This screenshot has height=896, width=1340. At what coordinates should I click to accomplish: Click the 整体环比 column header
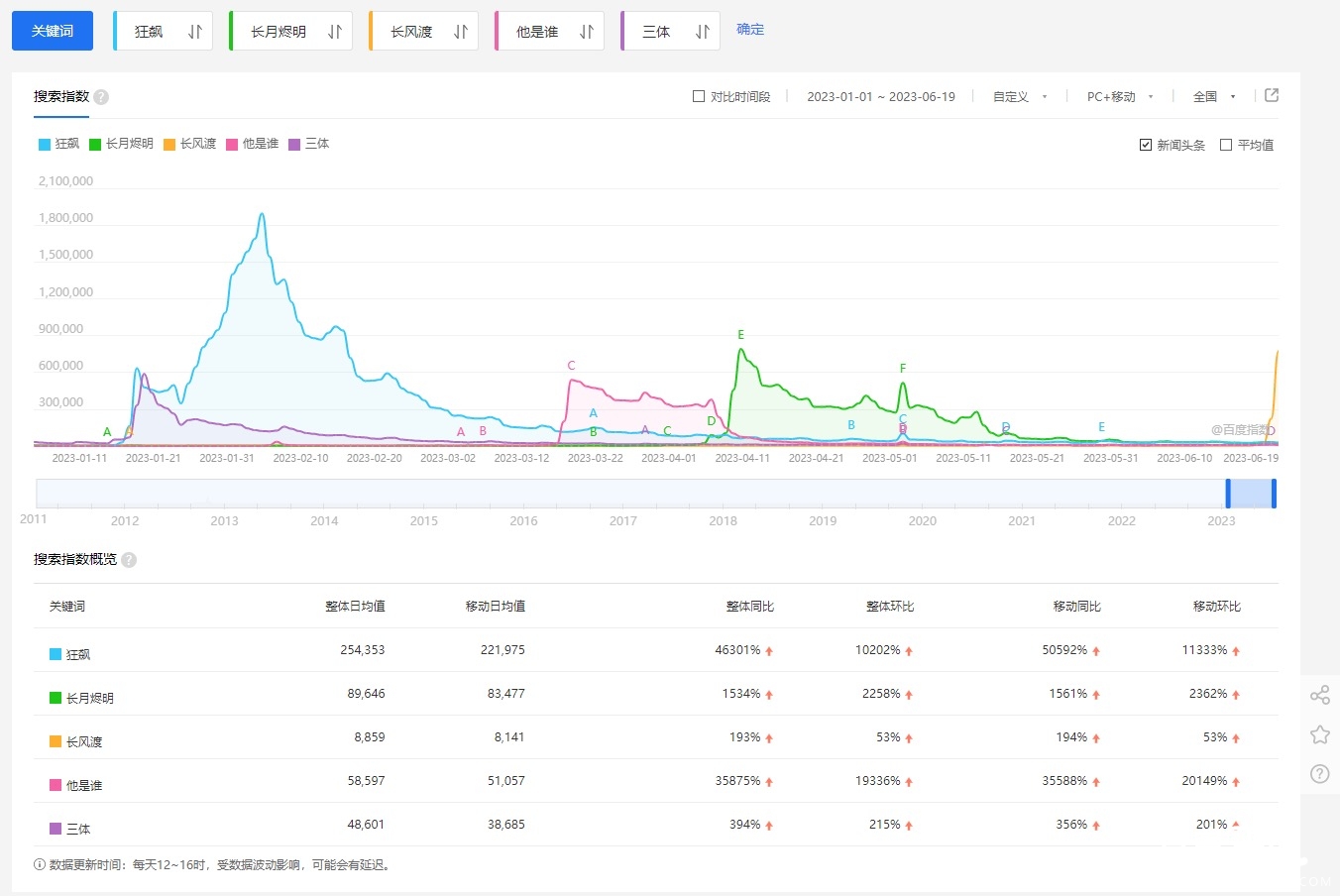(890, 607)
